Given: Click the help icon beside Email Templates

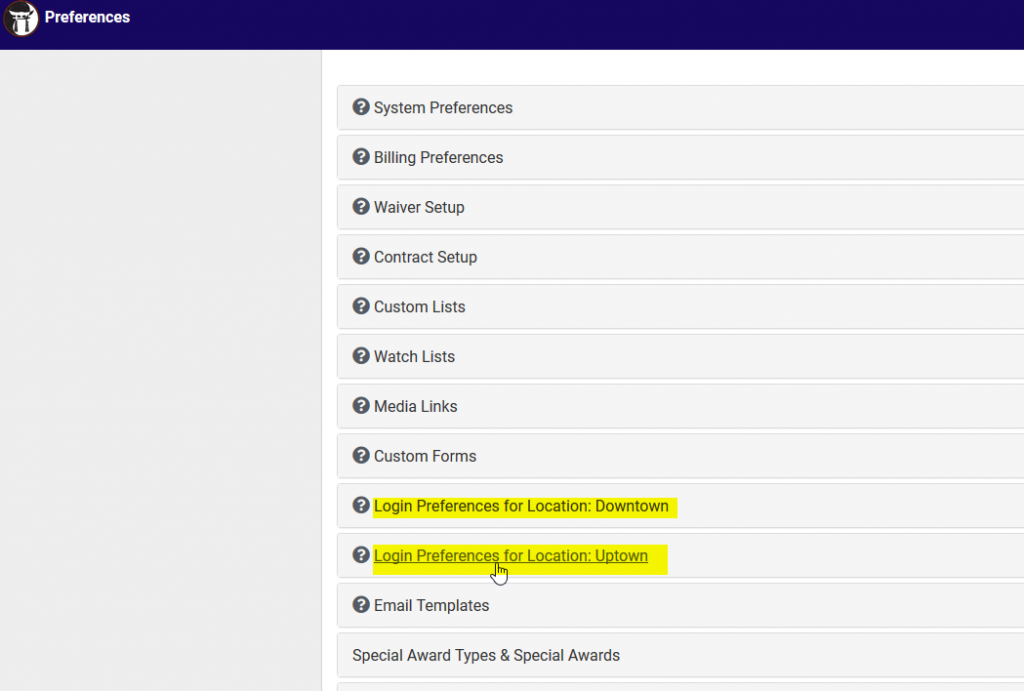Looking at the screenshot, I should pyautogui.click(x=360, y=605).
